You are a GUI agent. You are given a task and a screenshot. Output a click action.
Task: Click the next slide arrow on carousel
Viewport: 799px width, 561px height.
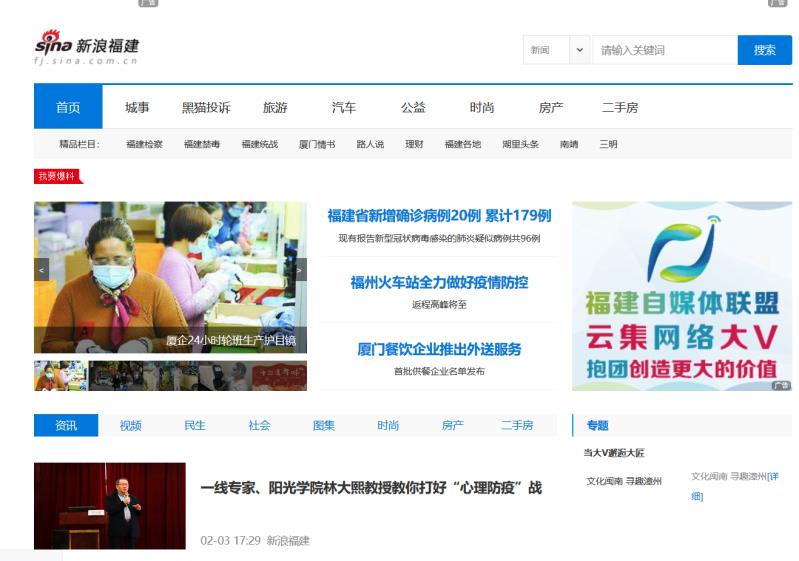point(299,269)
